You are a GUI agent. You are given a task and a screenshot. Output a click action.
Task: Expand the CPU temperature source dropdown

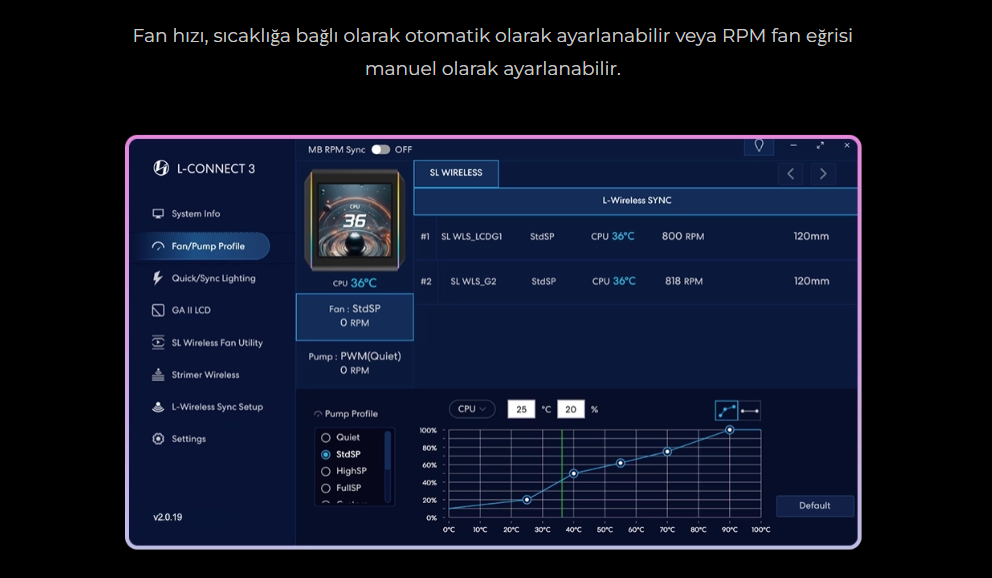472,409
